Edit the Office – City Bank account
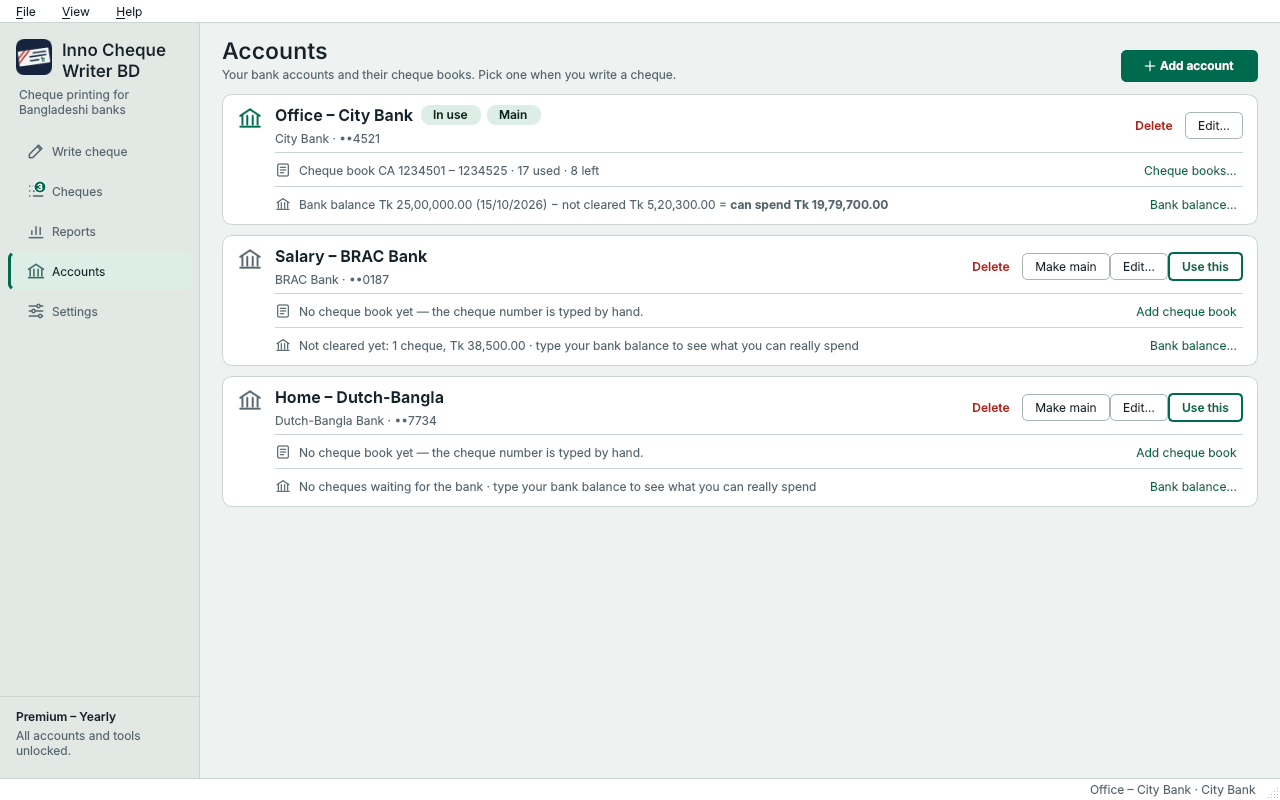 pyautogui.click(x=1214, y=126)
